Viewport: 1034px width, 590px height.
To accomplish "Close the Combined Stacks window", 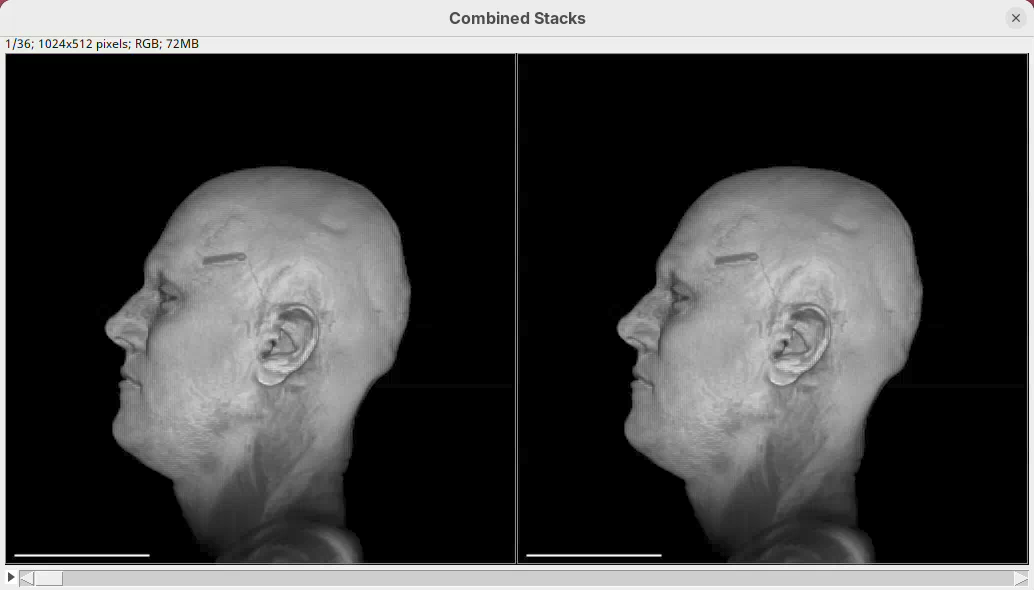I will click(x=1015, y=18).
